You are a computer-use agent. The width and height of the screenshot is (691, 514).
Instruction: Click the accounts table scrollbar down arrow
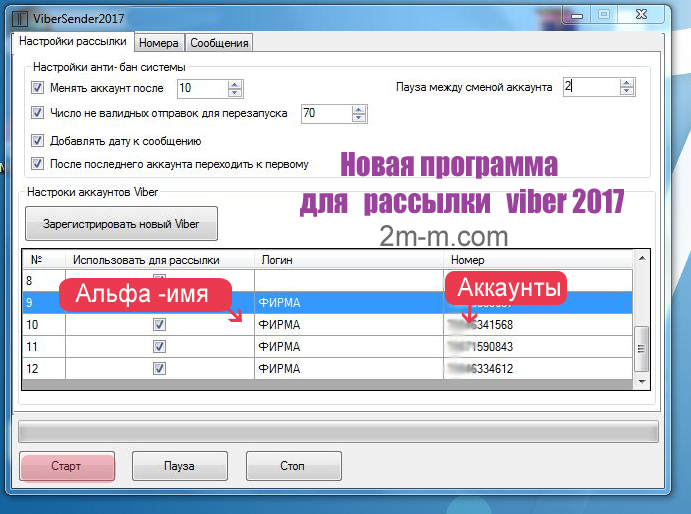point(642,380)
